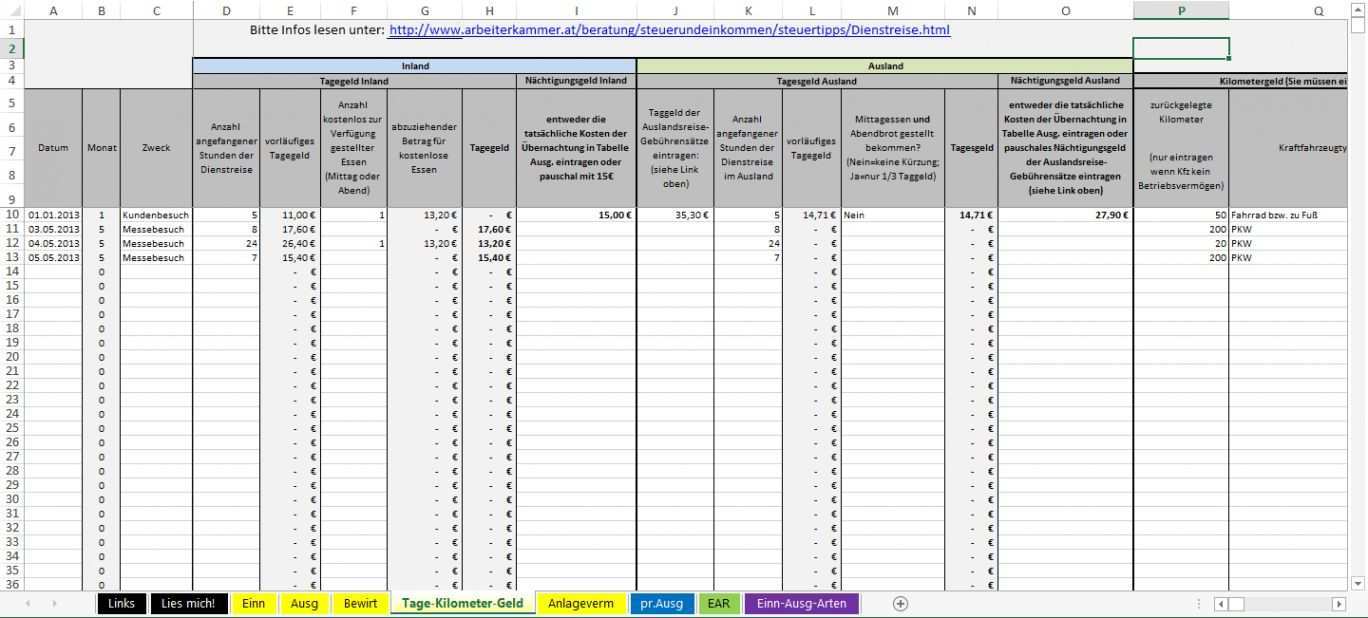Switch to the Lies mich! sheet
This screenshot has width=1368, height=618.
[189, 604]
